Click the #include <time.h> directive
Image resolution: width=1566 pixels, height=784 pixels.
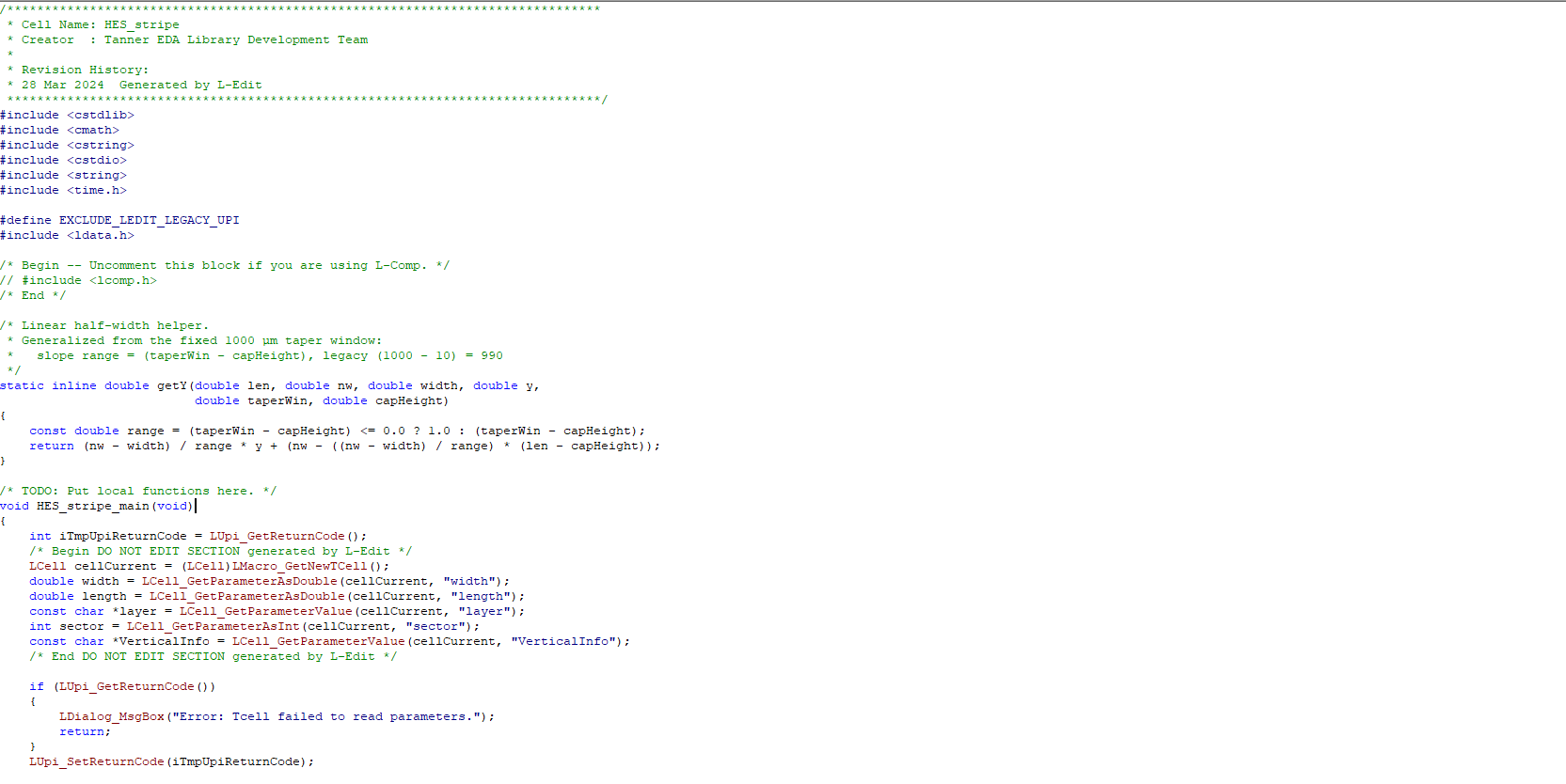[63, 190]
